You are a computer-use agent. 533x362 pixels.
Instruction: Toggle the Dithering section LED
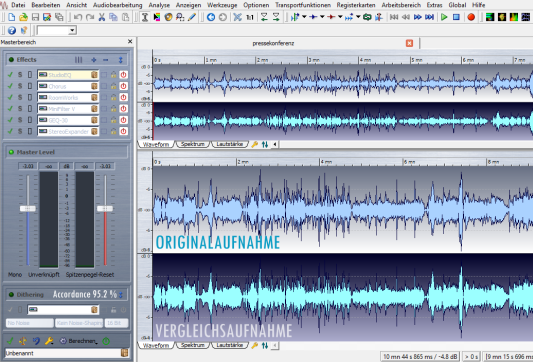click(x=11, y=295)
